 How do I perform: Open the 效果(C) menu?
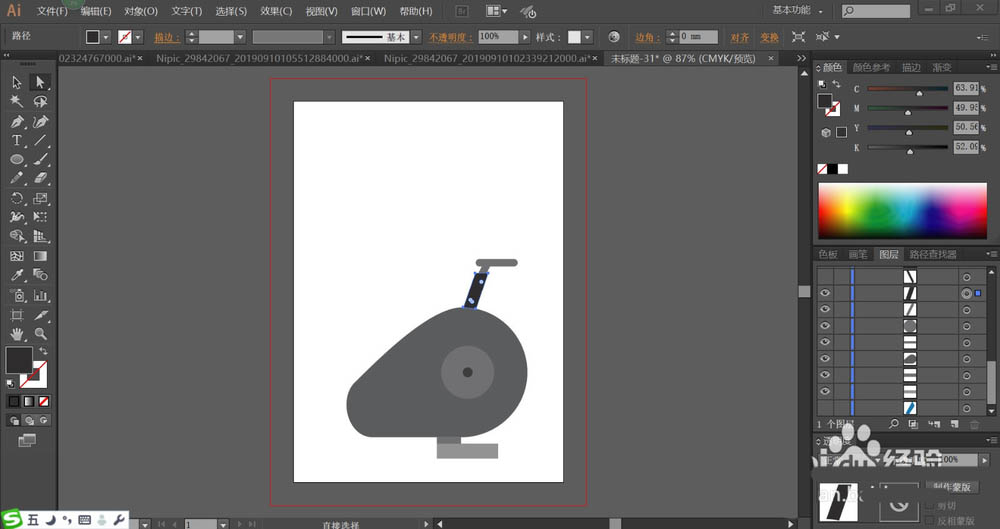pos(276,11)
